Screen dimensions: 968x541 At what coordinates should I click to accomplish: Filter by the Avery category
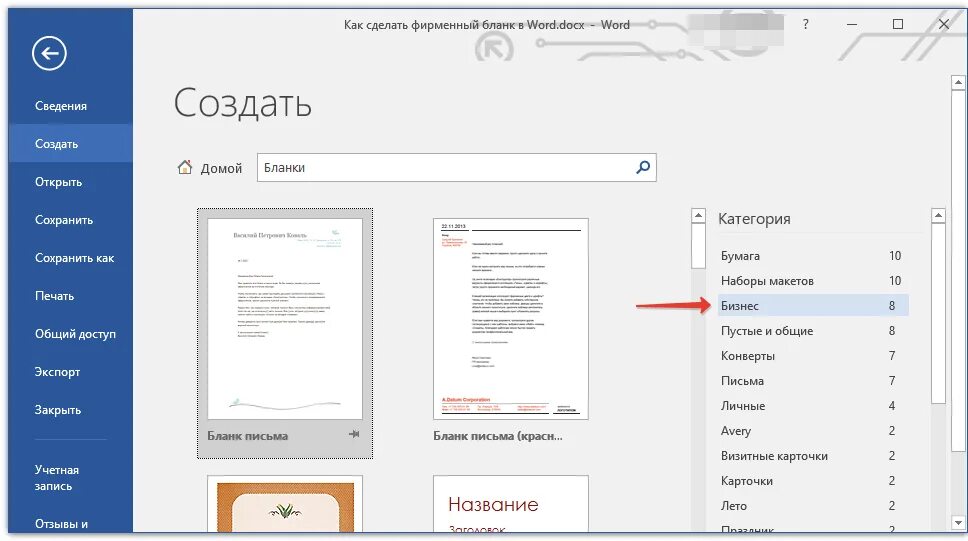coord(813,430)
